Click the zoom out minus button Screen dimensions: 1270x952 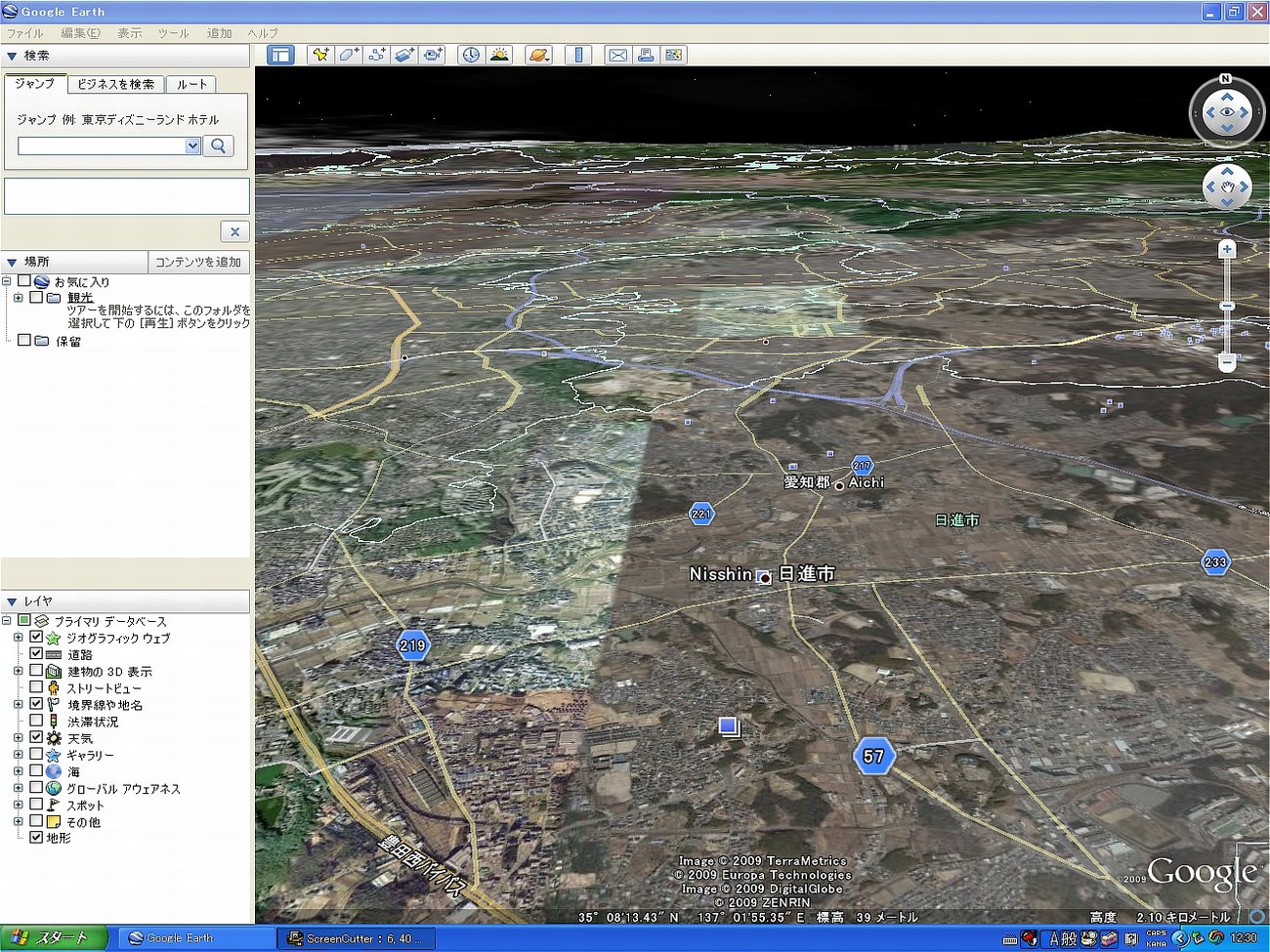(x=1227, y=362)
